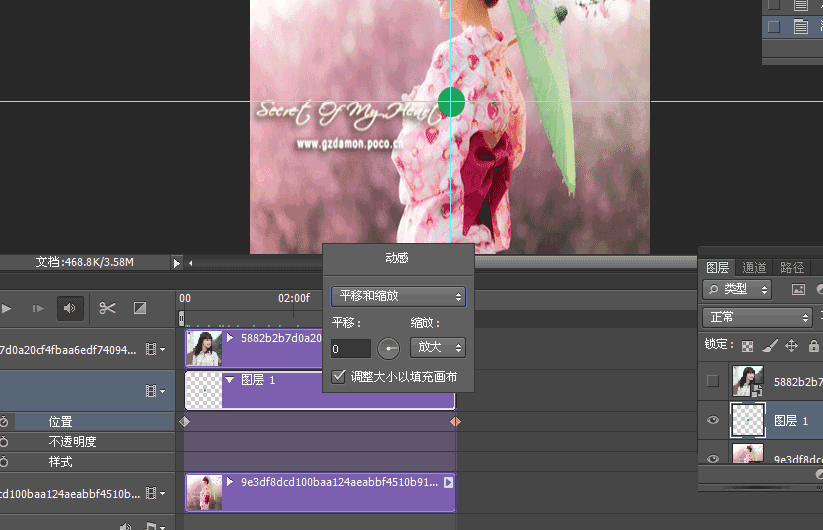Open motion options on 9e3df8dcd clip end
The width and height of the screenshot is (823, 530).
click(x=449, y=482)
